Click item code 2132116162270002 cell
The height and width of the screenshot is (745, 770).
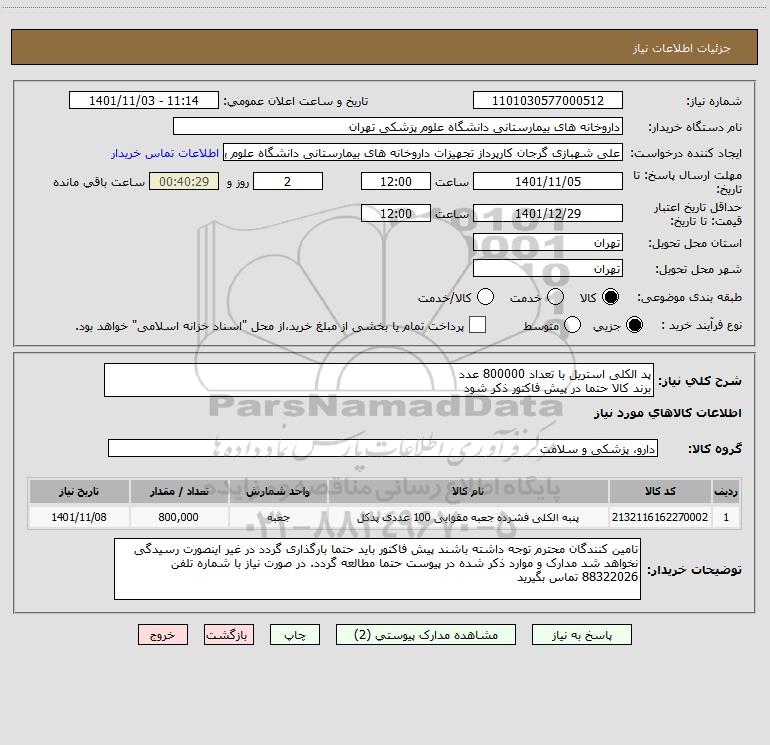[660, 517]
